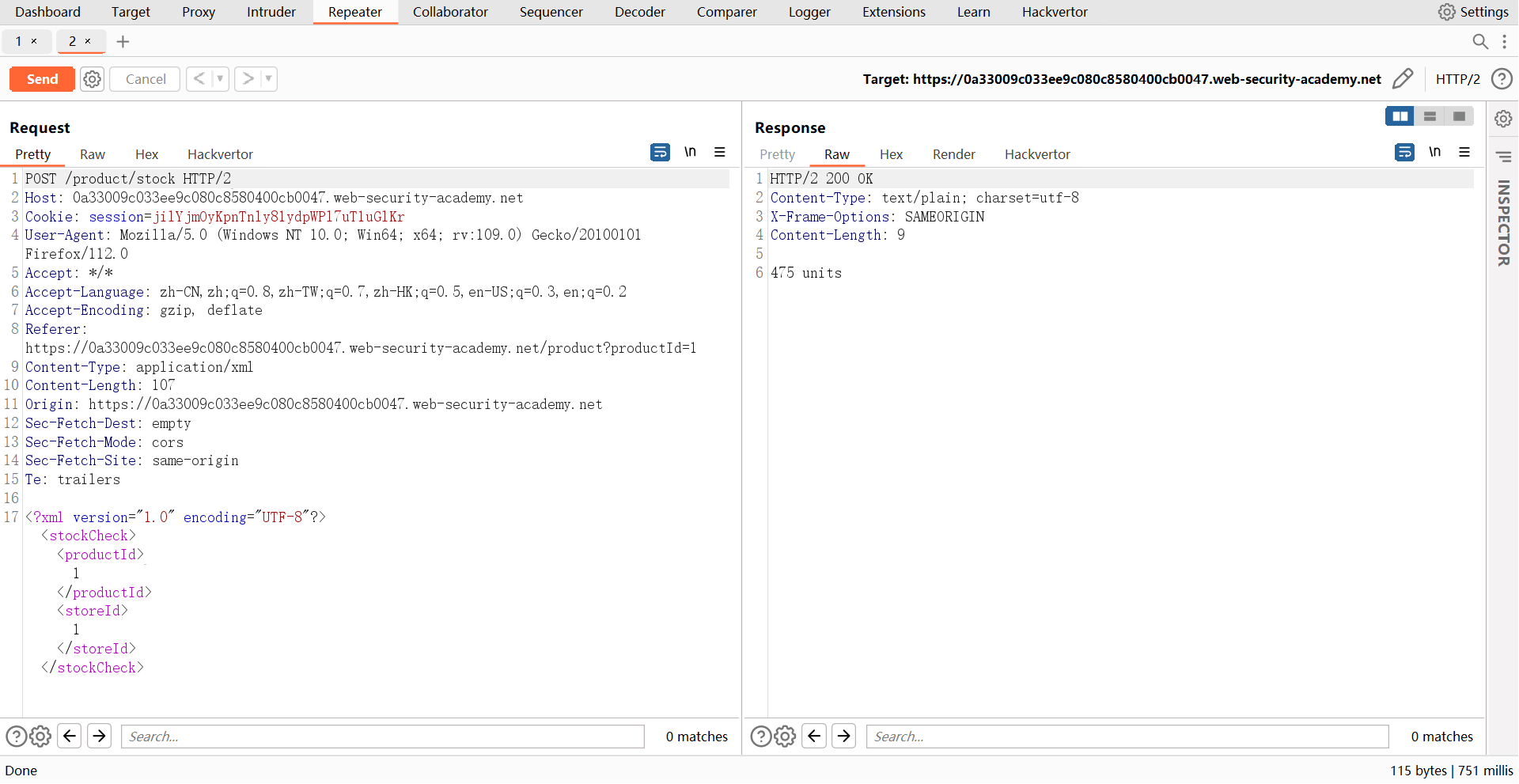
Task: Open Repeater send options gear icon
Action: tap(93, 79)
